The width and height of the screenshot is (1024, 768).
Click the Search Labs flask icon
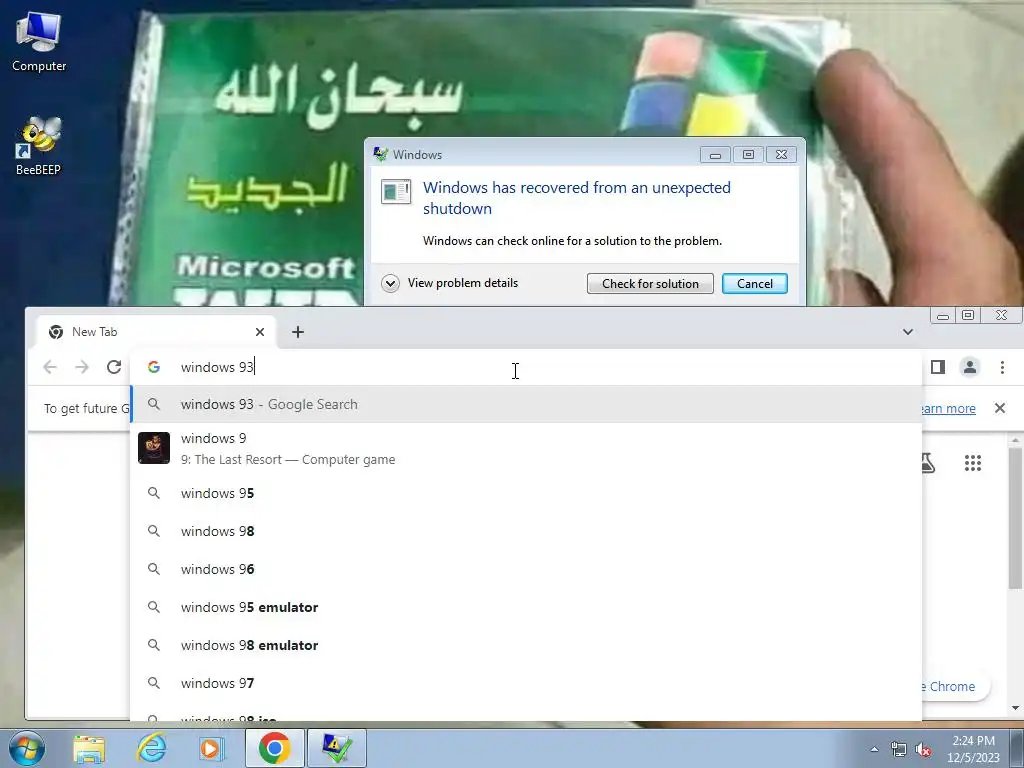tap(928, 463)
